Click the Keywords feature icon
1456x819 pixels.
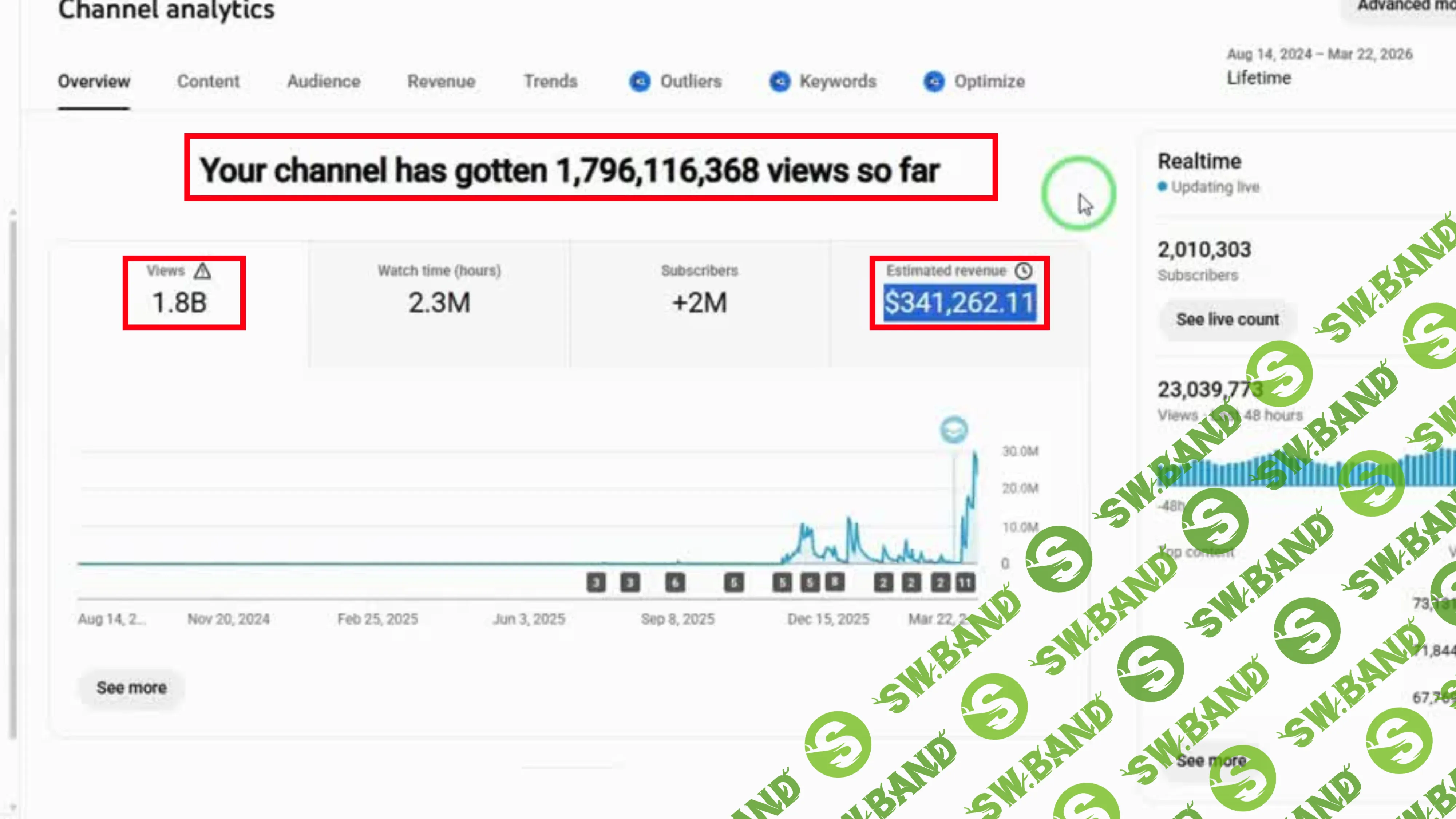pyautogui.click(x=780, y=82)
